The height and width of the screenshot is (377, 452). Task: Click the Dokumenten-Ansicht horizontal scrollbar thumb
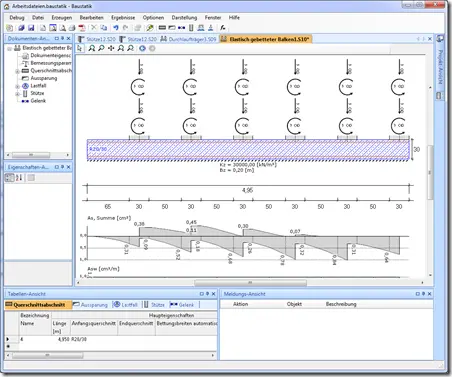pyautogui.click(x=31, y=155)
